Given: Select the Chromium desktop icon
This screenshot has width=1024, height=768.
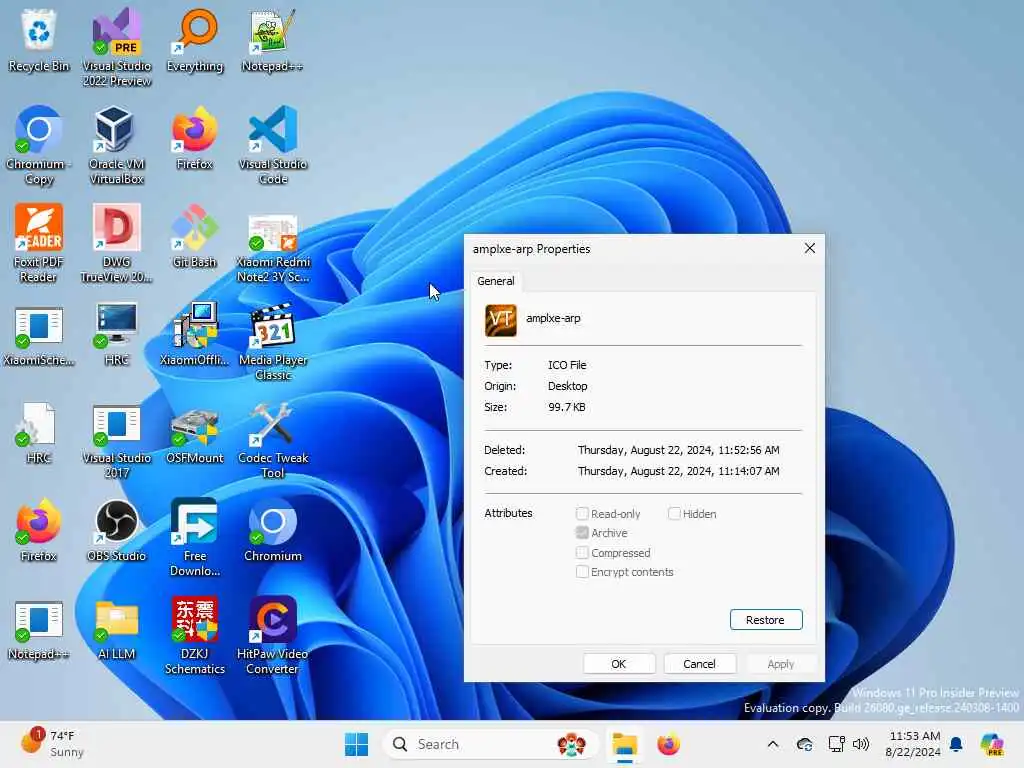Looking at the screenshot, I should click(272, 530).
